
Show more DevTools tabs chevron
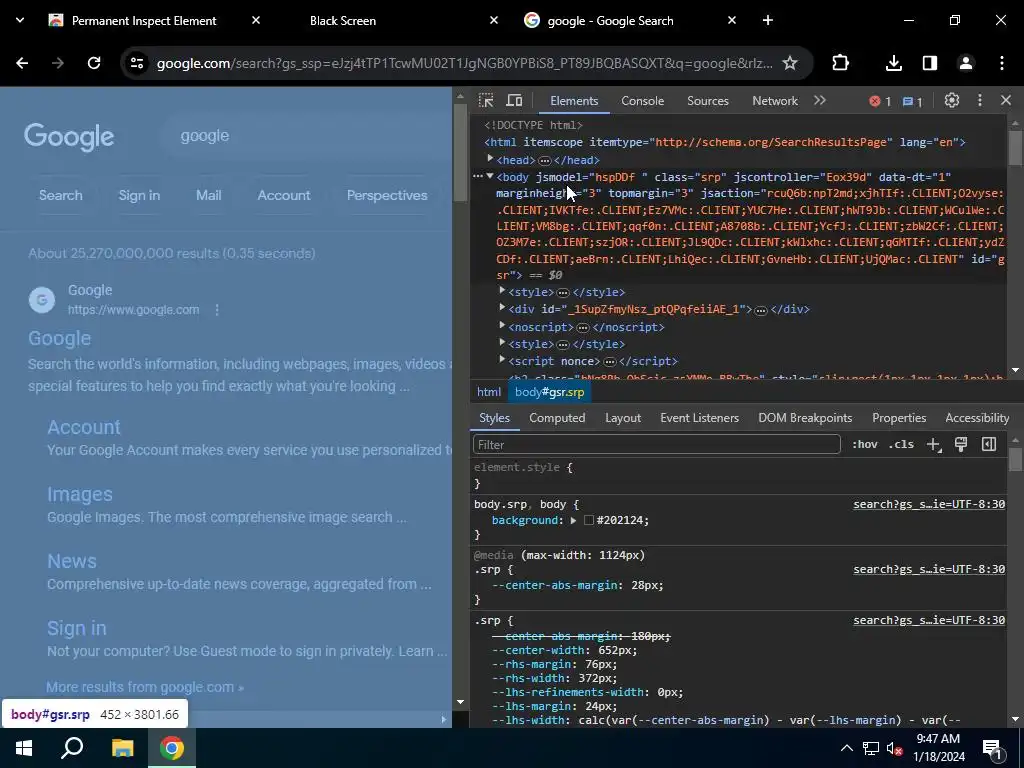[x=820, y=101]
